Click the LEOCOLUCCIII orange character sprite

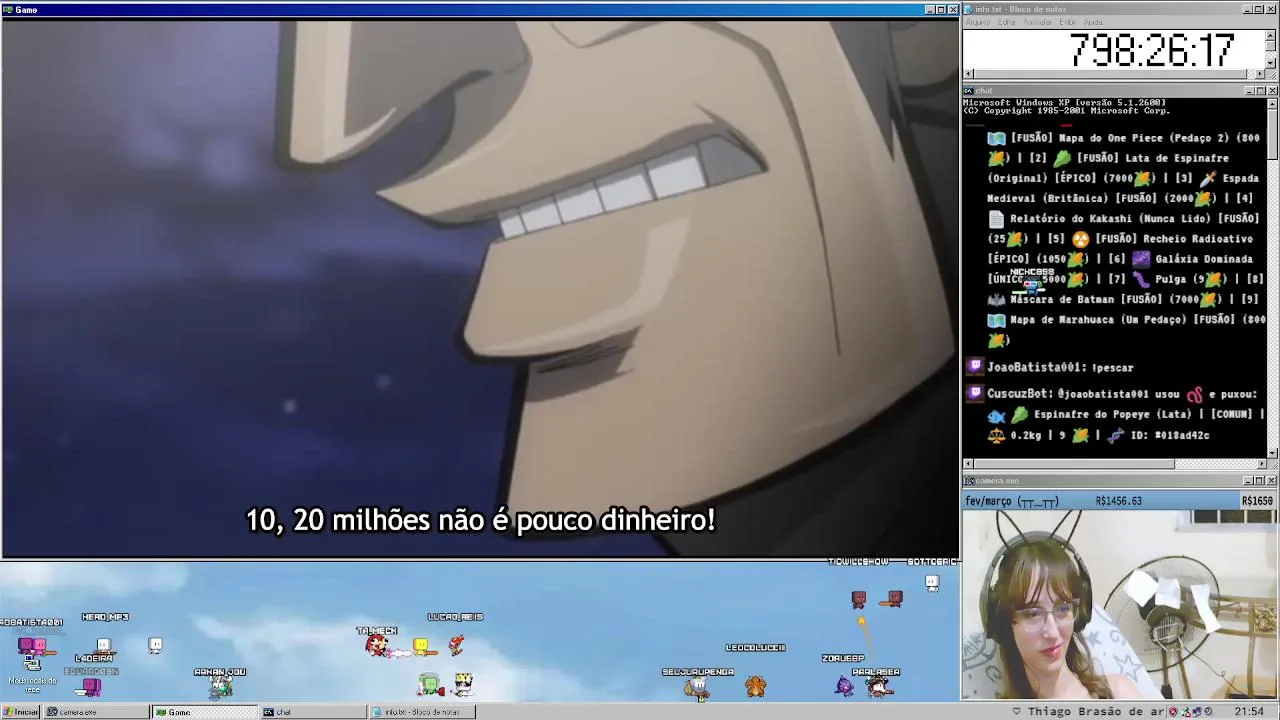click(x=755, y=686)
